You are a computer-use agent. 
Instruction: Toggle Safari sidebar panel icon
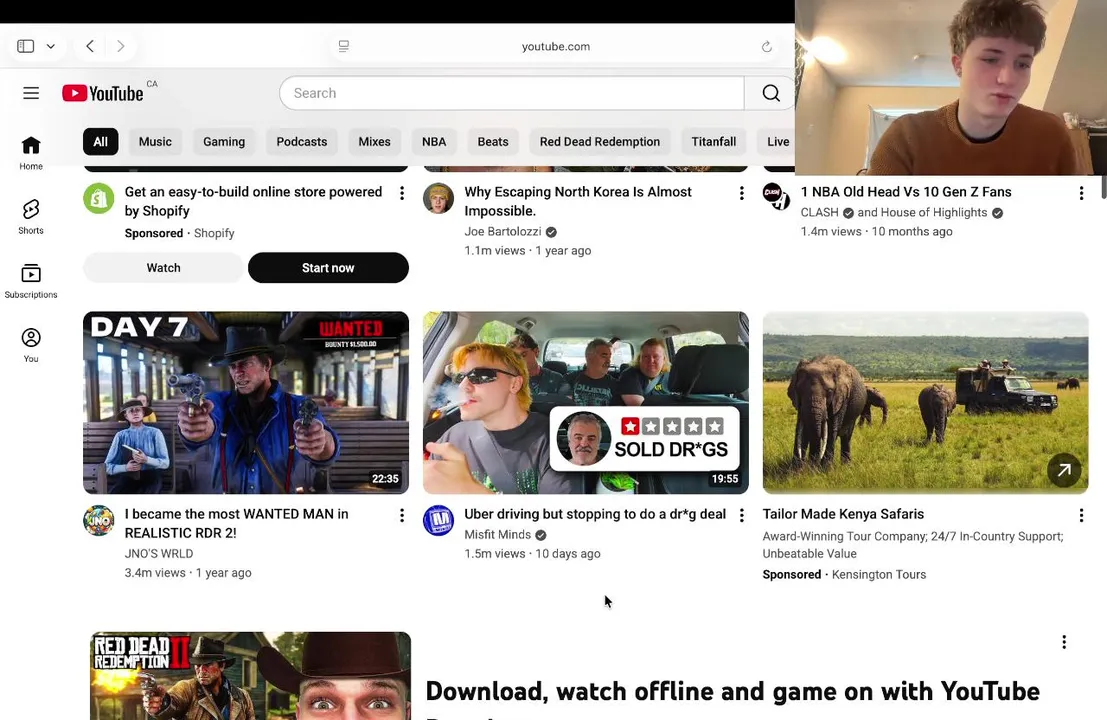[25, 47]
